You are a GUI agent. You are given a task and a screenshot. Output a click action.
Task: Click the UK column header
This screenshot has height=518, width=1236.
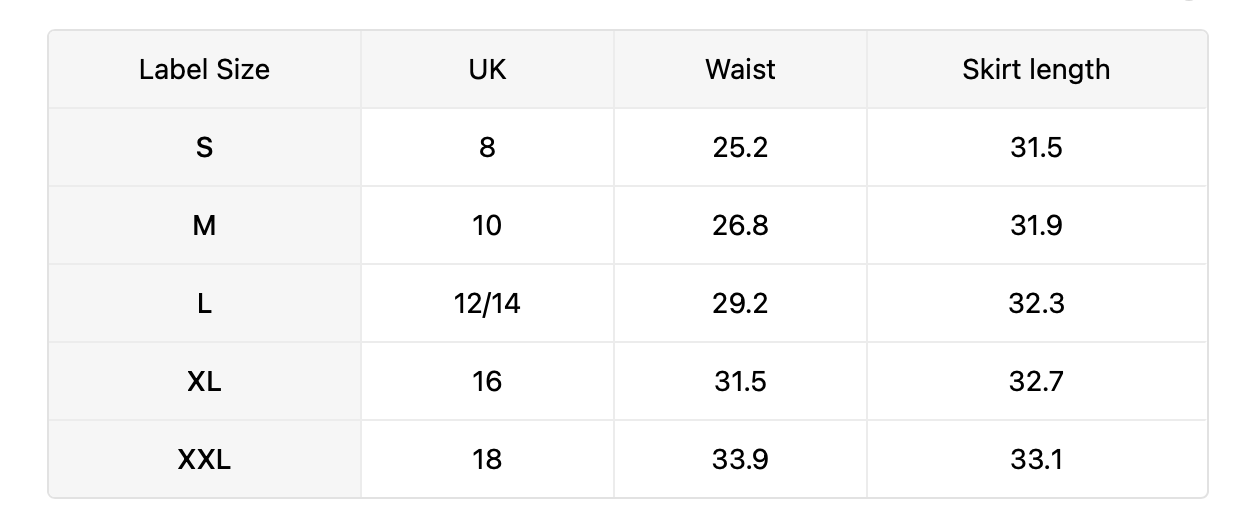pyautogui.click(x=487, y=69)
